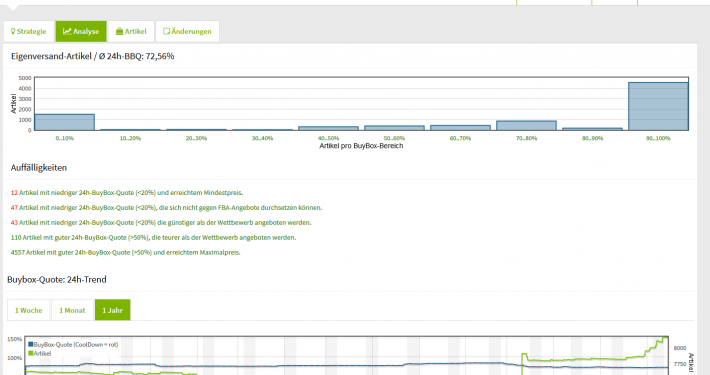The height and width of the screenshot is (375, 710).
Task: Click the lightbulb icon on Strategie tab
Action: tap(13, 31)
